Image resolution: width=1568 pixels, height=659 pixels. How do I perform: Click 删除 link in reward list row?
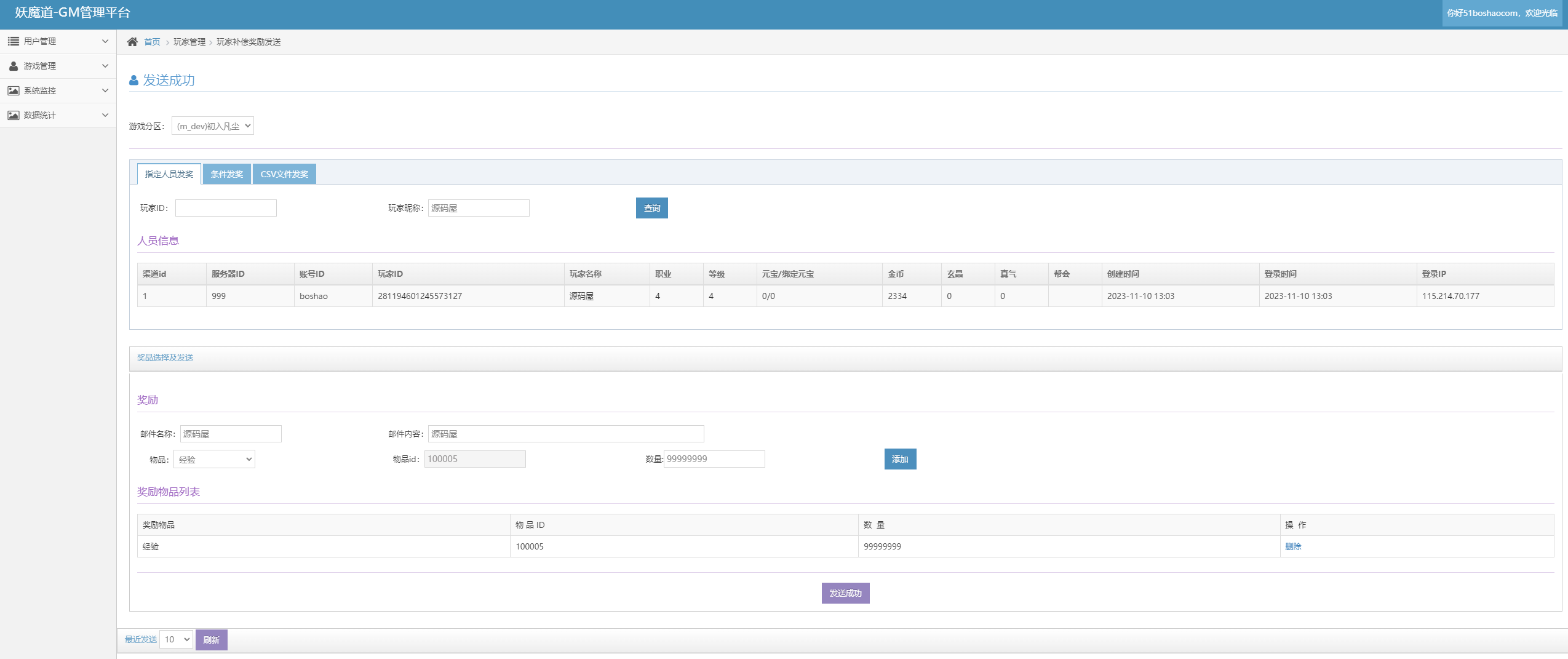pyautogui.click(x=1293, y=546)
